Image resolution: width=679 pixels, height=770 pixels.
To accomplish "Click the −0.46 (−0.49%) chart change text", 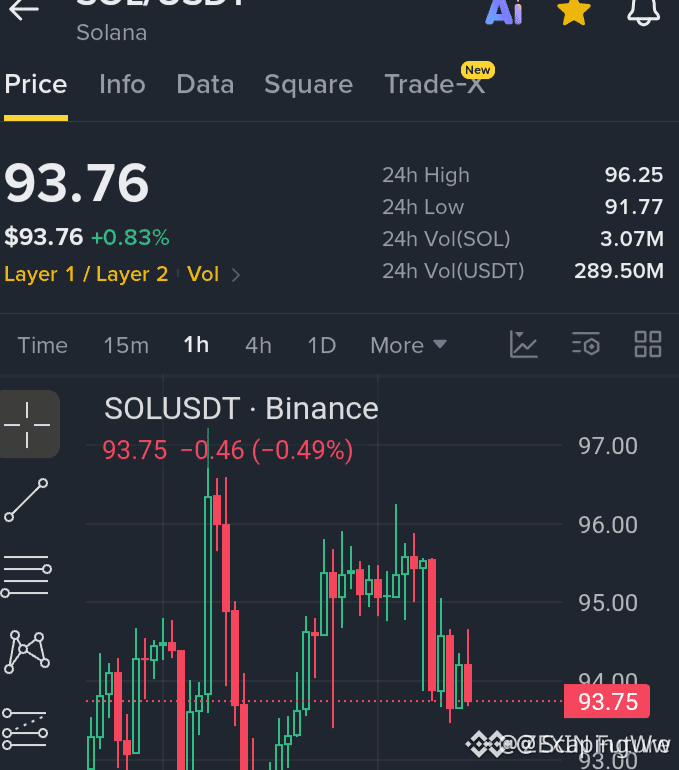I will (267, 450).
